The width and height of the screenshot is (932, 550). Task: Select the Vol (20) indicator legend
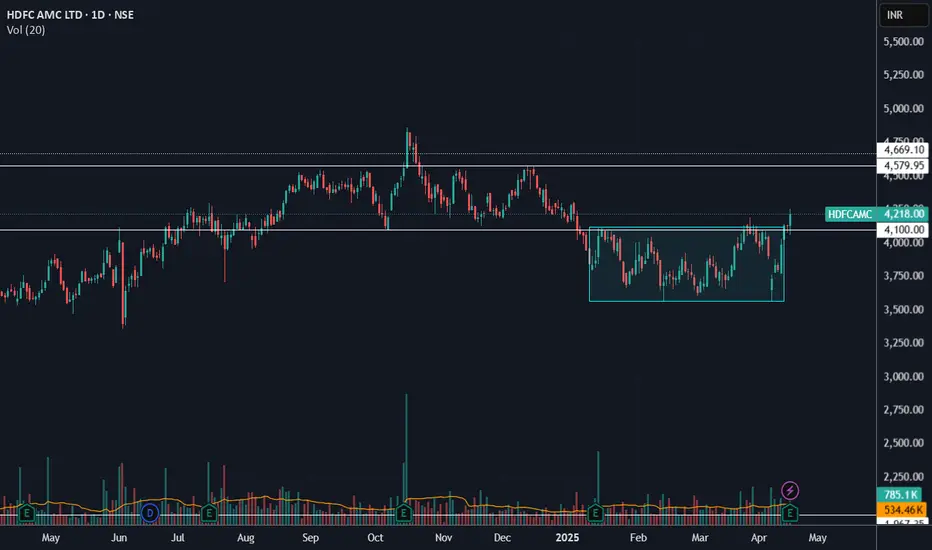[26, 30]
